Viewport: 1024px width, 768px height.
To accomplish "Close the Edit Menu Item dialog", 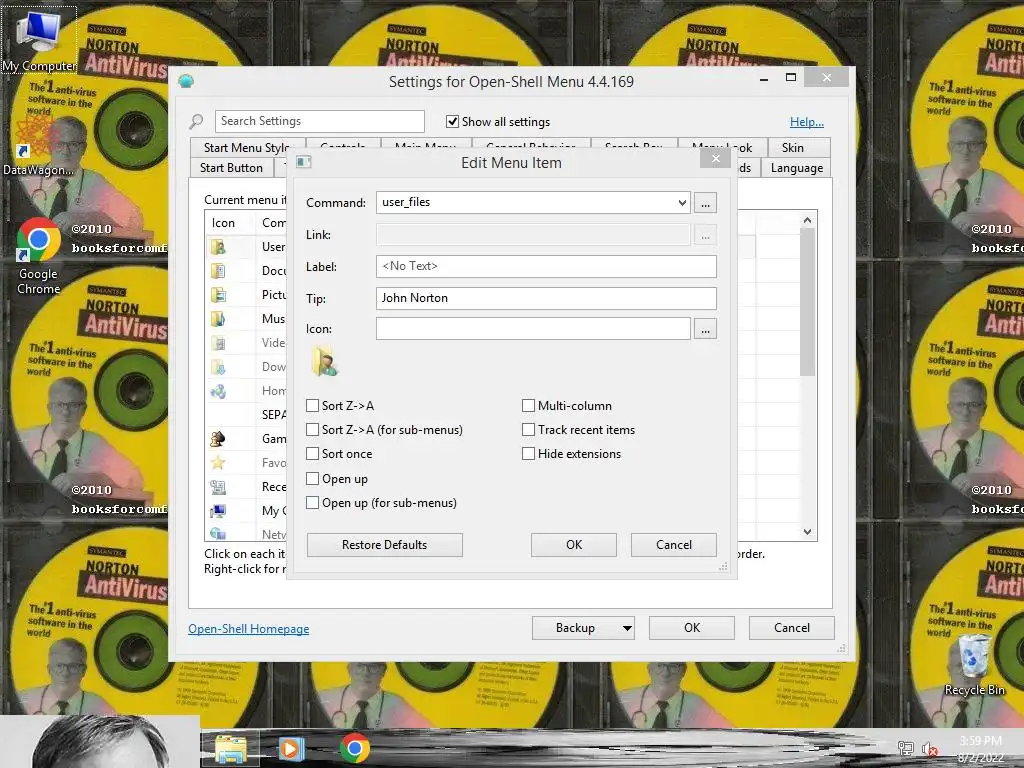I will (715, 159).
